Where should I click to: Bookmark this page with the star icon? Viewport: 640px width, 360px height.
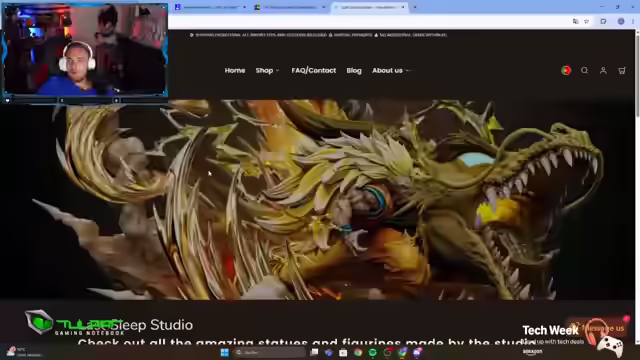pyautogui.click(x=587, y=21)
